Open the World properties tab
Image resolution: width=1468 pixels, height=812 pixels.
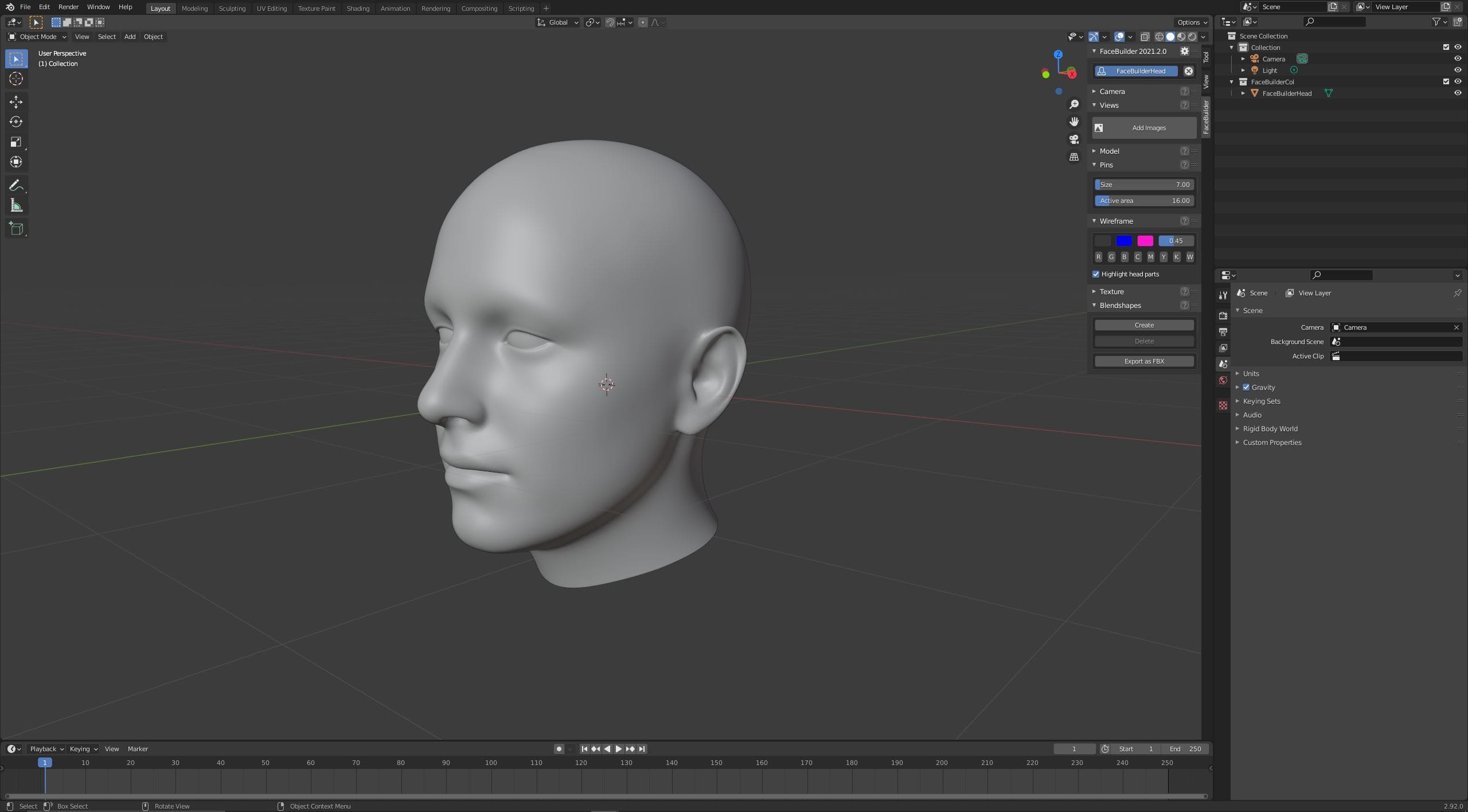pyautogui.click(x=1223, y=380)
